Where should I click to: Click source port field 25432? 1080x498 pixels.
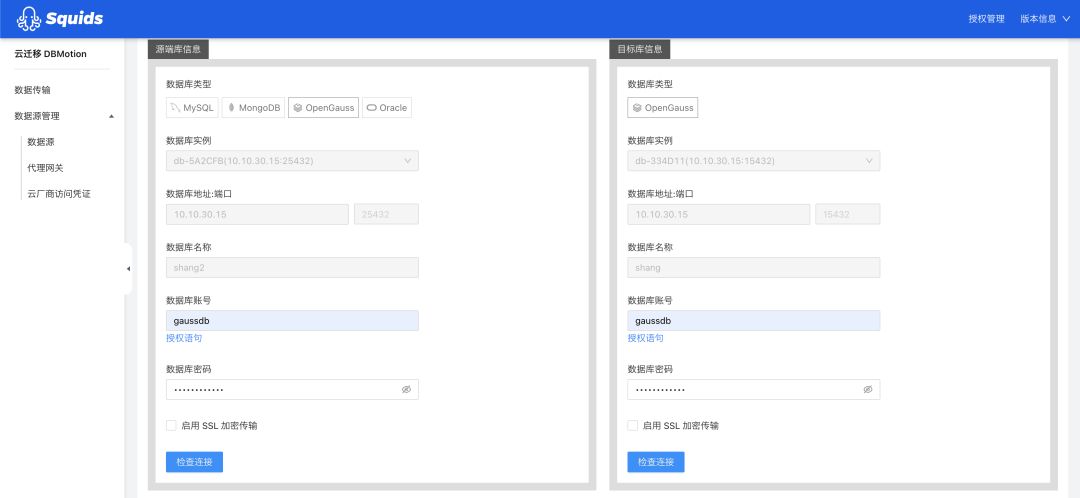click(386, 214)
